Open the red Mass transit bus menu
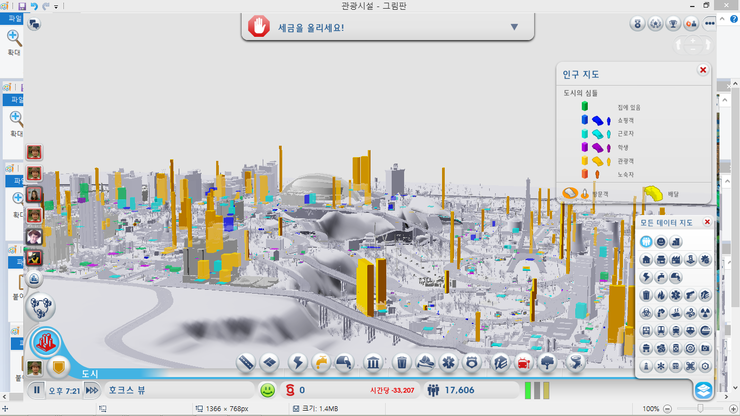Image resolution: width=740 pixels, height=416 pixels. (524, 363)
